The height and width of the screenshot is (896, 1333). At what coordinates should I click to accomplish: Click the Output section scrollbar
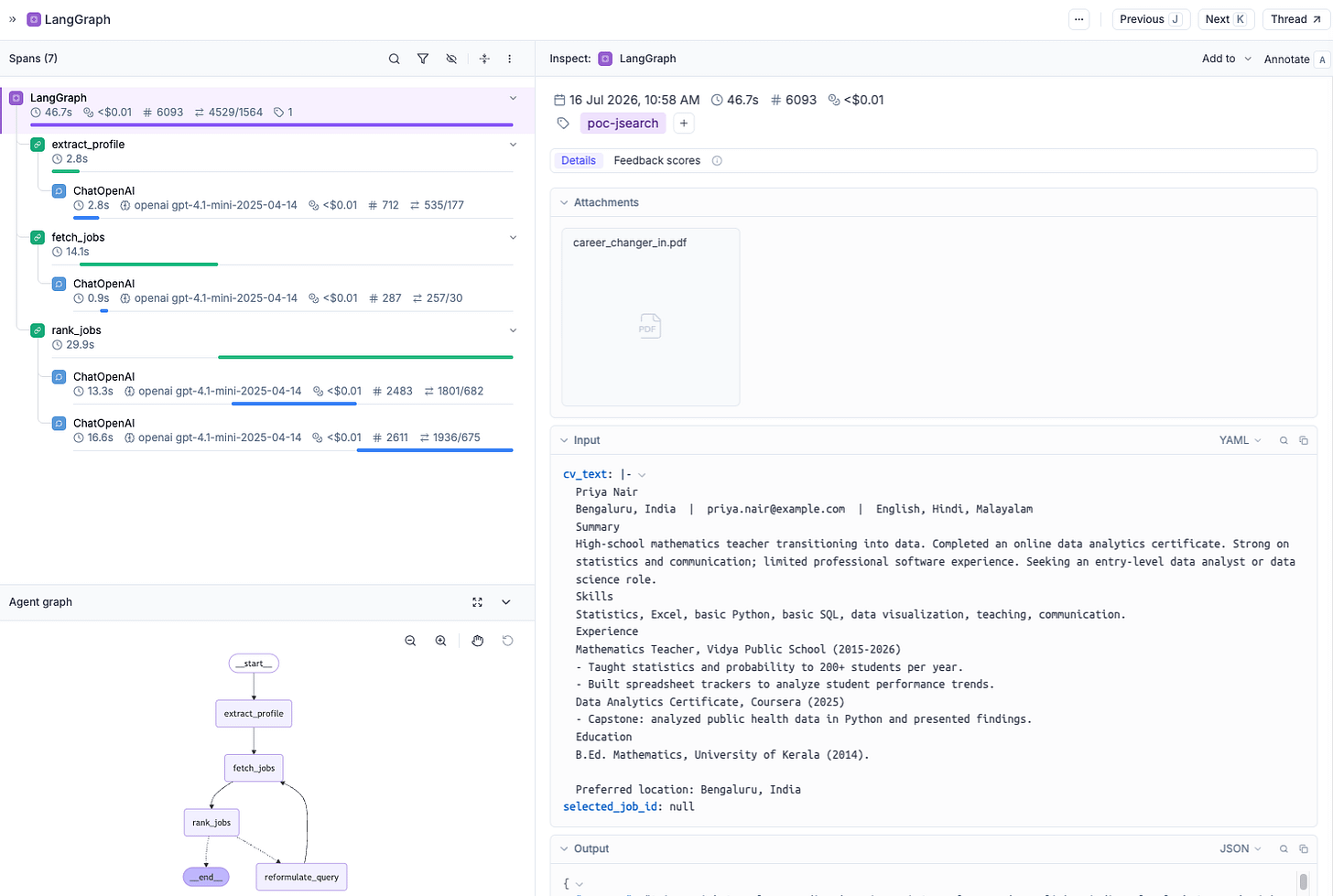pyautogui.click(x=1304, y=882)
